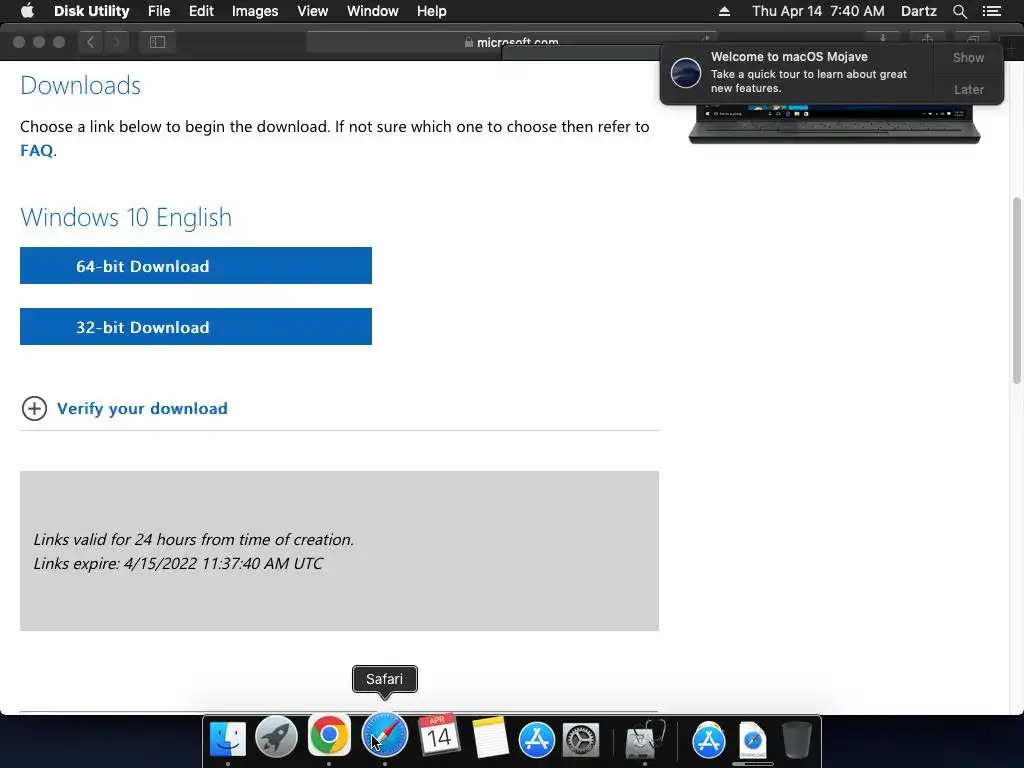The height and width of the screenshot is (768, 1024).
Task: Open the Window menu
Action: pos(372,11)
